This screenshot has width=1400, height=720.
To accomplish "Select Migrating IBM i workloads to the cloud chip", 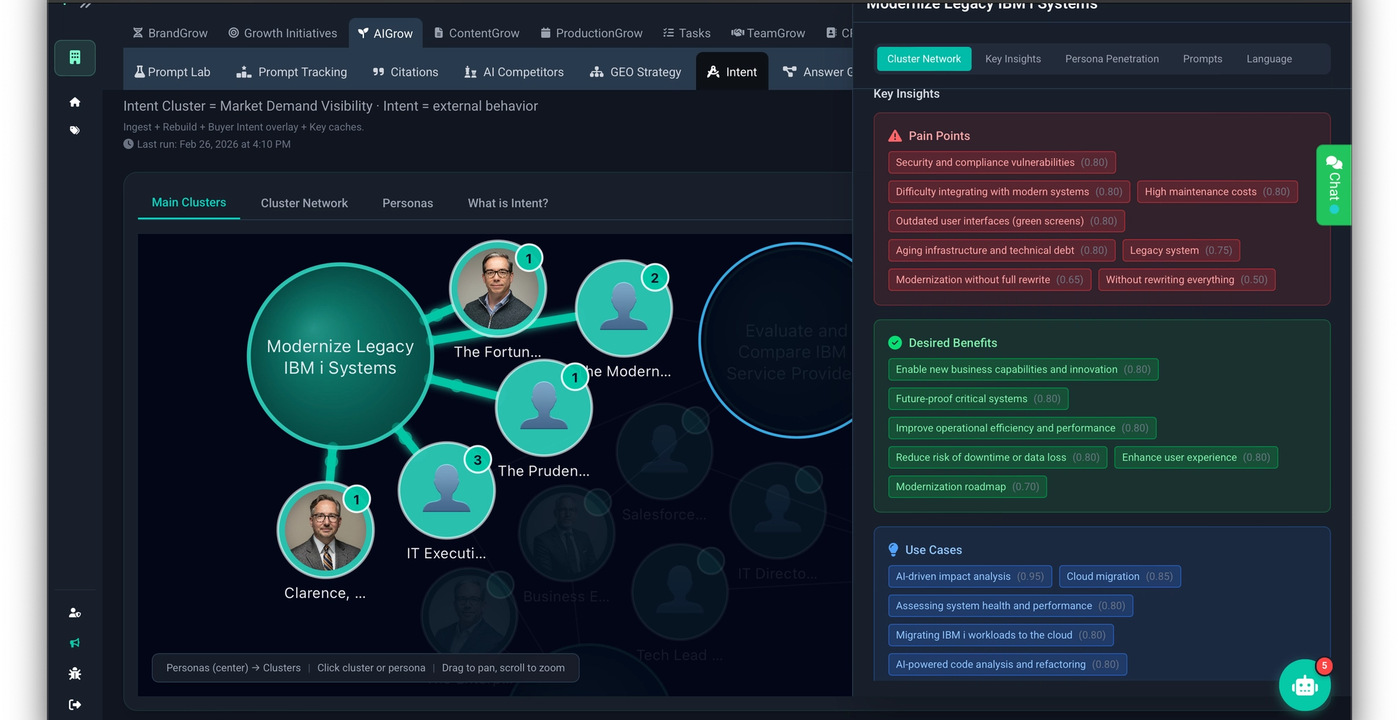I will click(1001, 635).
